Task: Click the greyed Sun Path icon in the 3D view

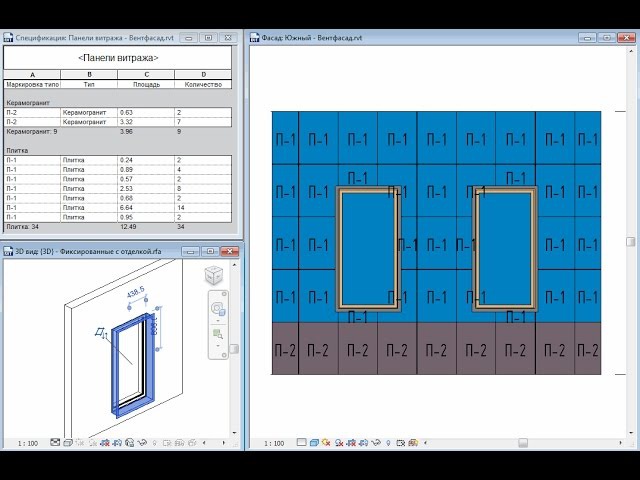Action: 80,443
